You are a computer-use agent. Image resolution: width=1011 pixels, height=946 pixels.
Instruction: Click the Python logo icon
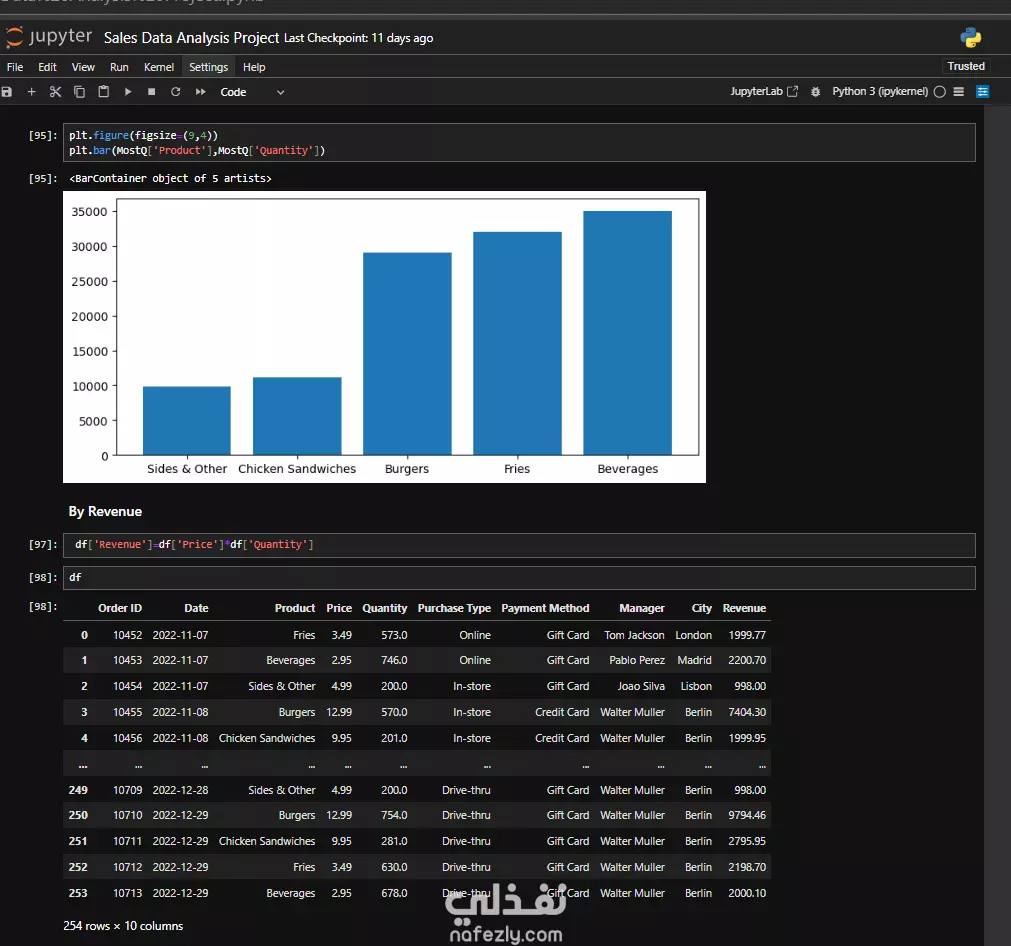click(970, 37)
